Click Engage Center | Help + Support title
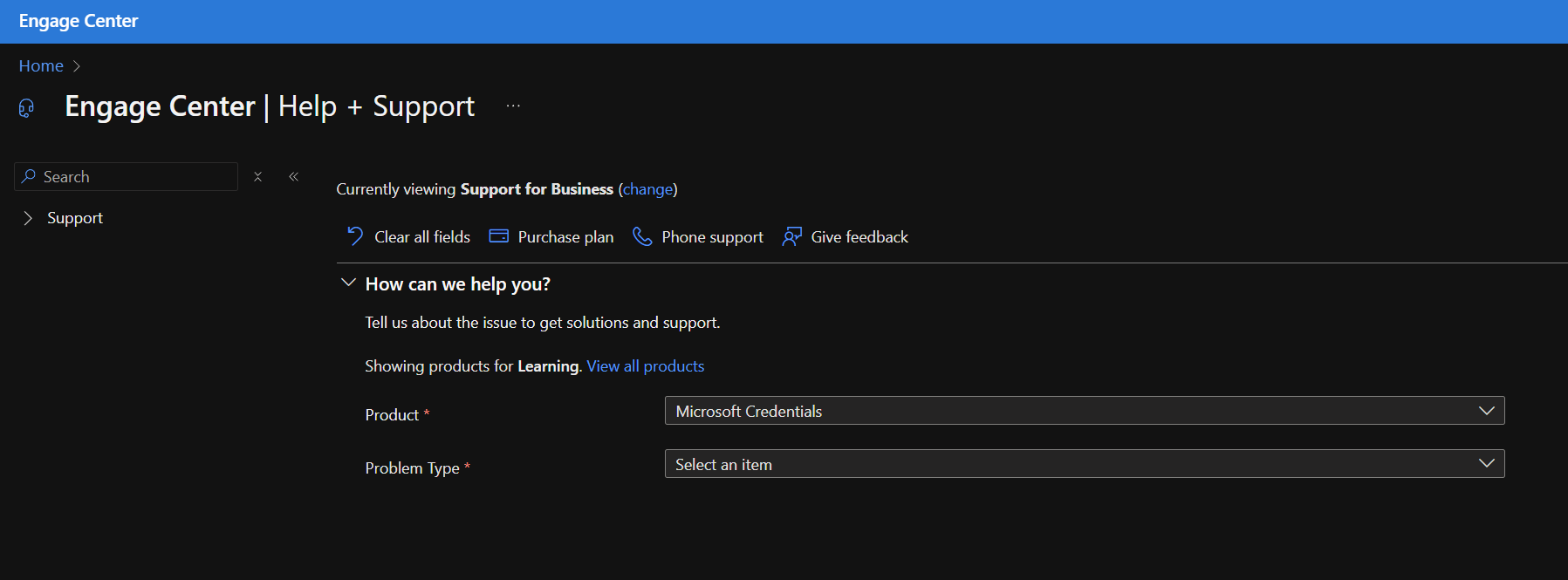This screenshot has height=580, width=1568. 270,106
